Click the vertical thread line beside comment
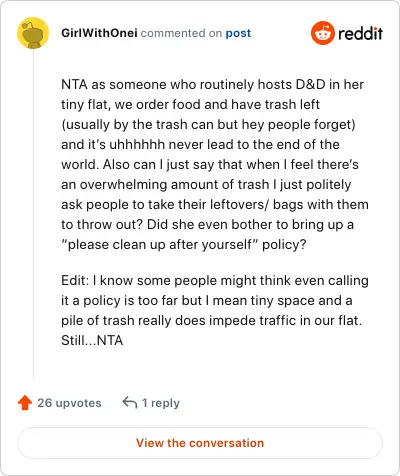 click(33, 214)
